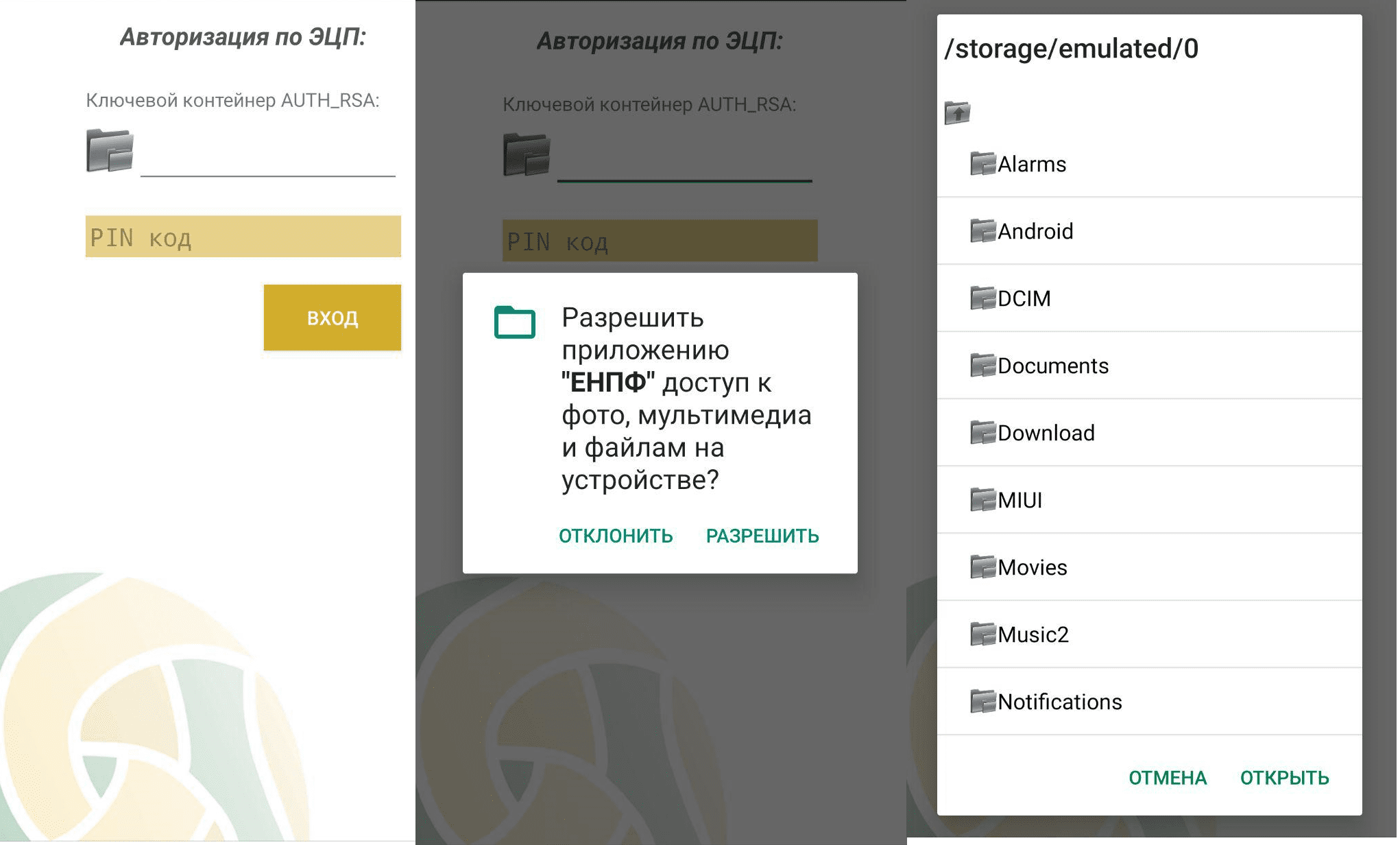The height and width of the screenshot is (845, 1400).
Task: Click folder browse icon in left login screen
Action: point(110,150)
